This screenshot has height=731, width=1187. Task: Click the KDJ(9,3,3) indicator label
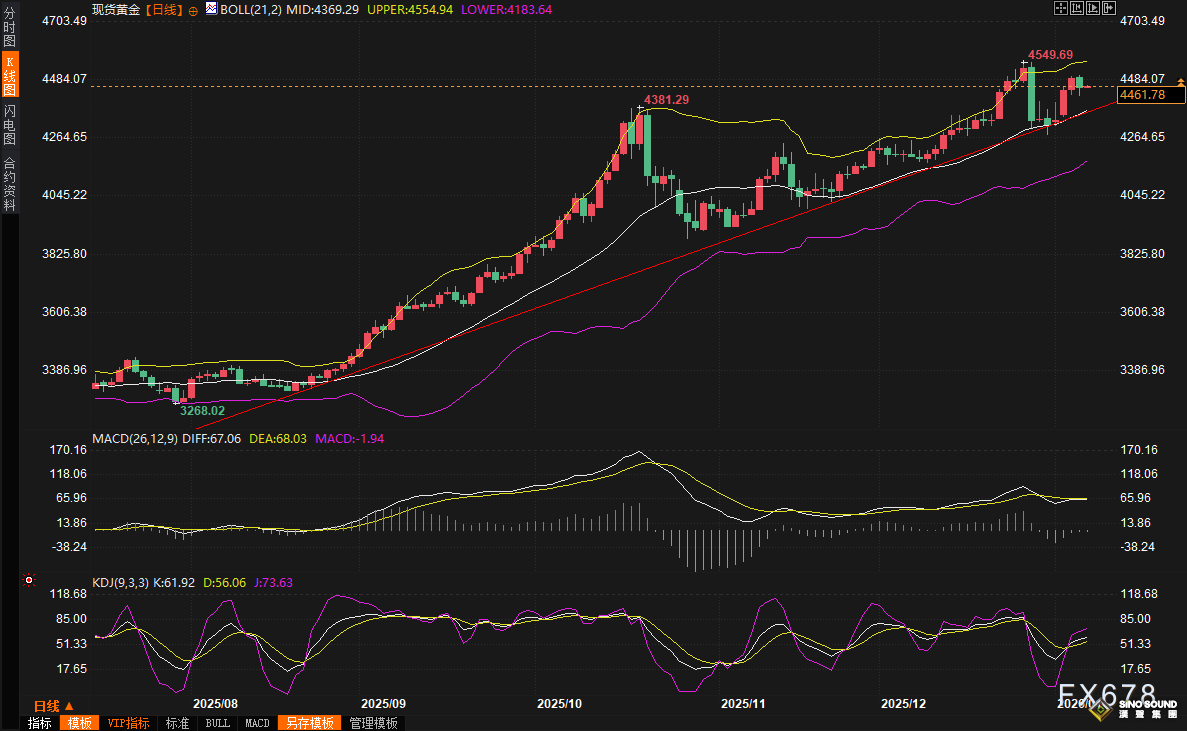pyautogui.click(x=121, y=582)
